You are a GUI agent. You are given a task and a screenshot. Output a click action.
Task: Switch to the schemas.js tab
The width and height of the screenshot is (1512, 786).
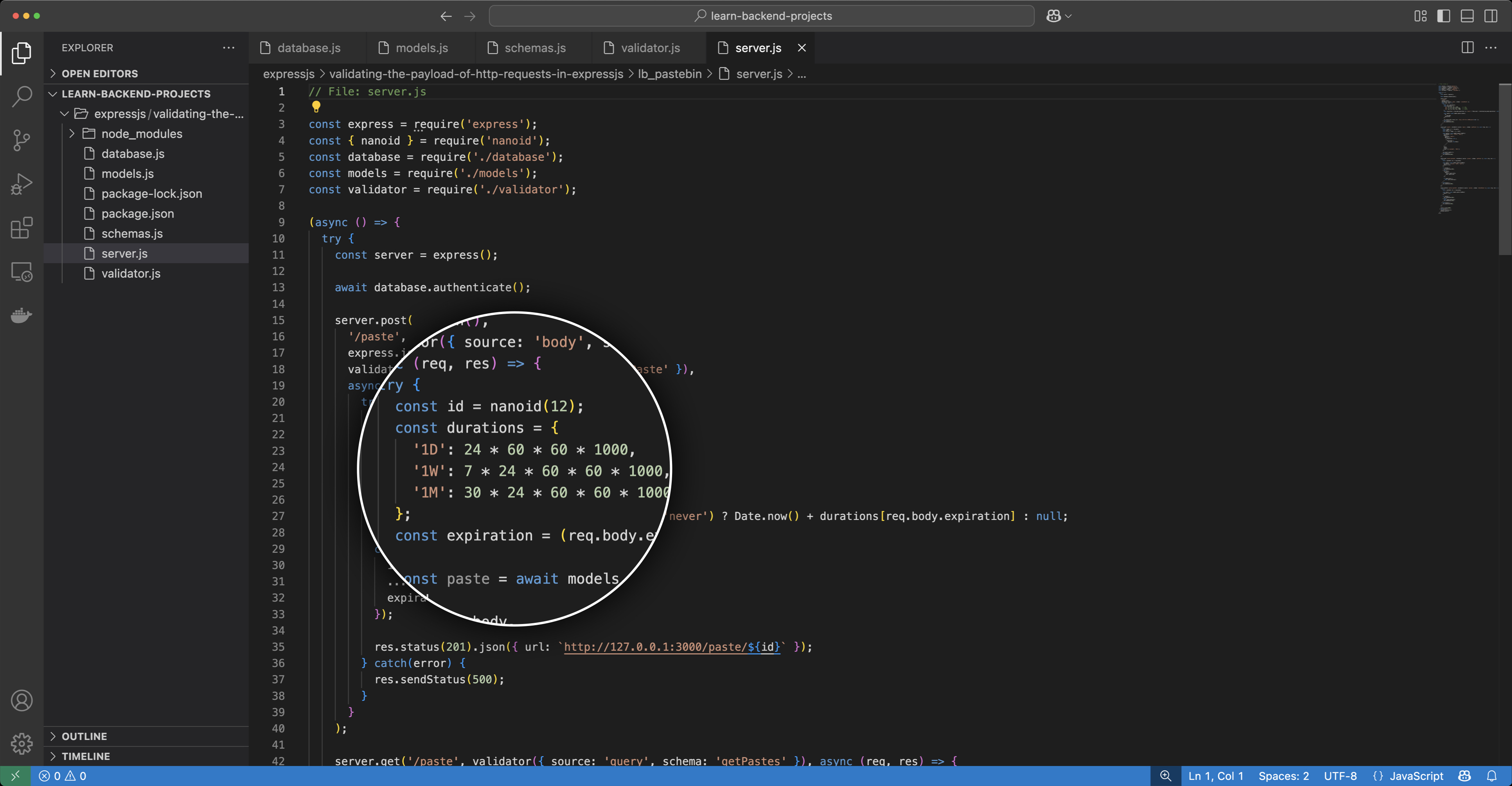pos(534,48)
